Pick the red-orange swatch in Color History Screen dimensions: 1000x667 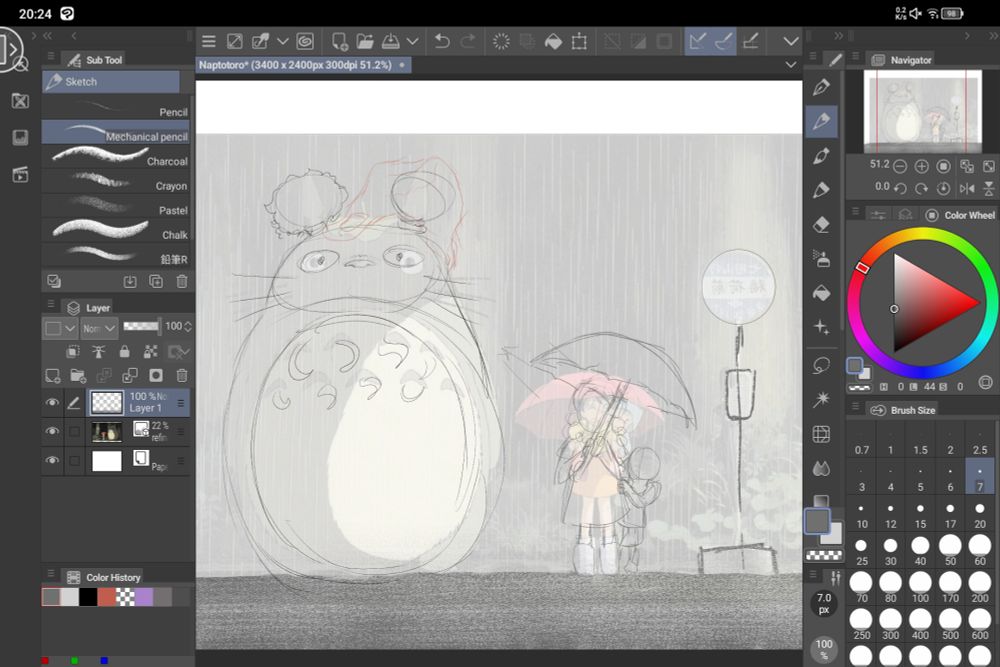click(107, 597)
